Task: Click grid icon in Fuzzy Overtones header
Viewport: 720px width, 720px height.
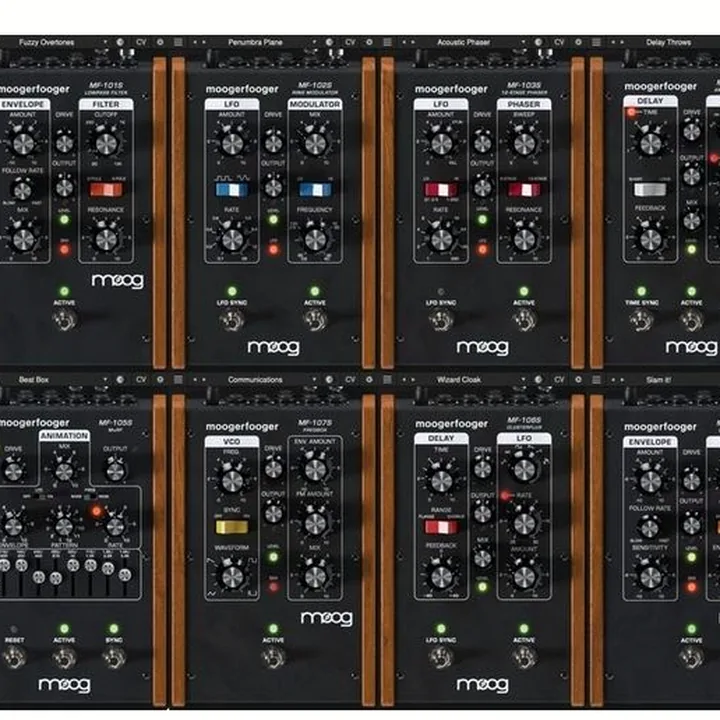Action: tap(178, 42)
